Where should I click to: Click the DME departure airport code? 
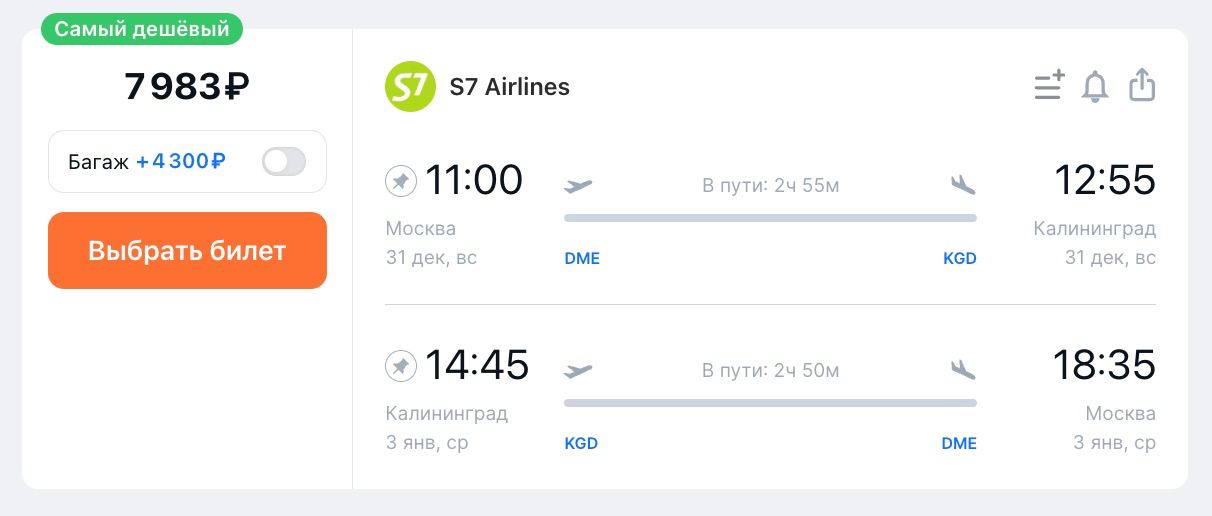582,258
